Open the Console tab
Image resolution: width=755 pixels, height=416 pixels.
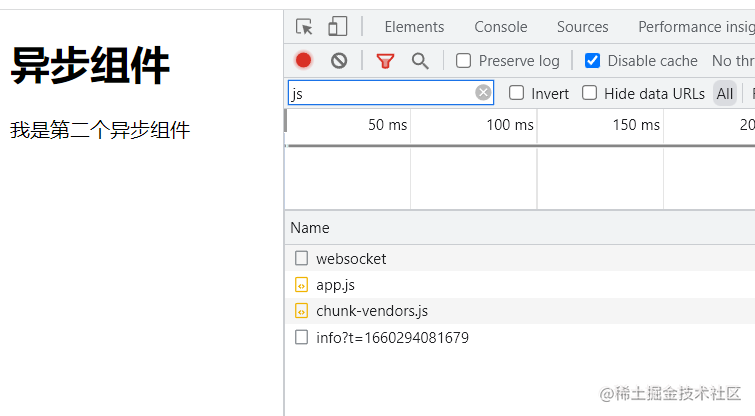[x=501, y=27]
